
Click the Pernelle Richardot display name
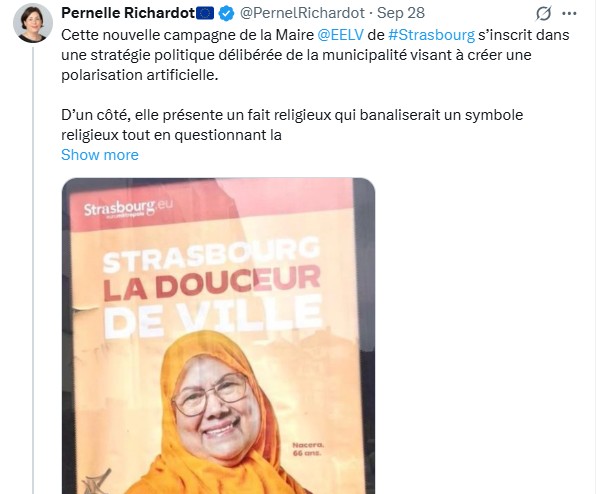point(128,13)
